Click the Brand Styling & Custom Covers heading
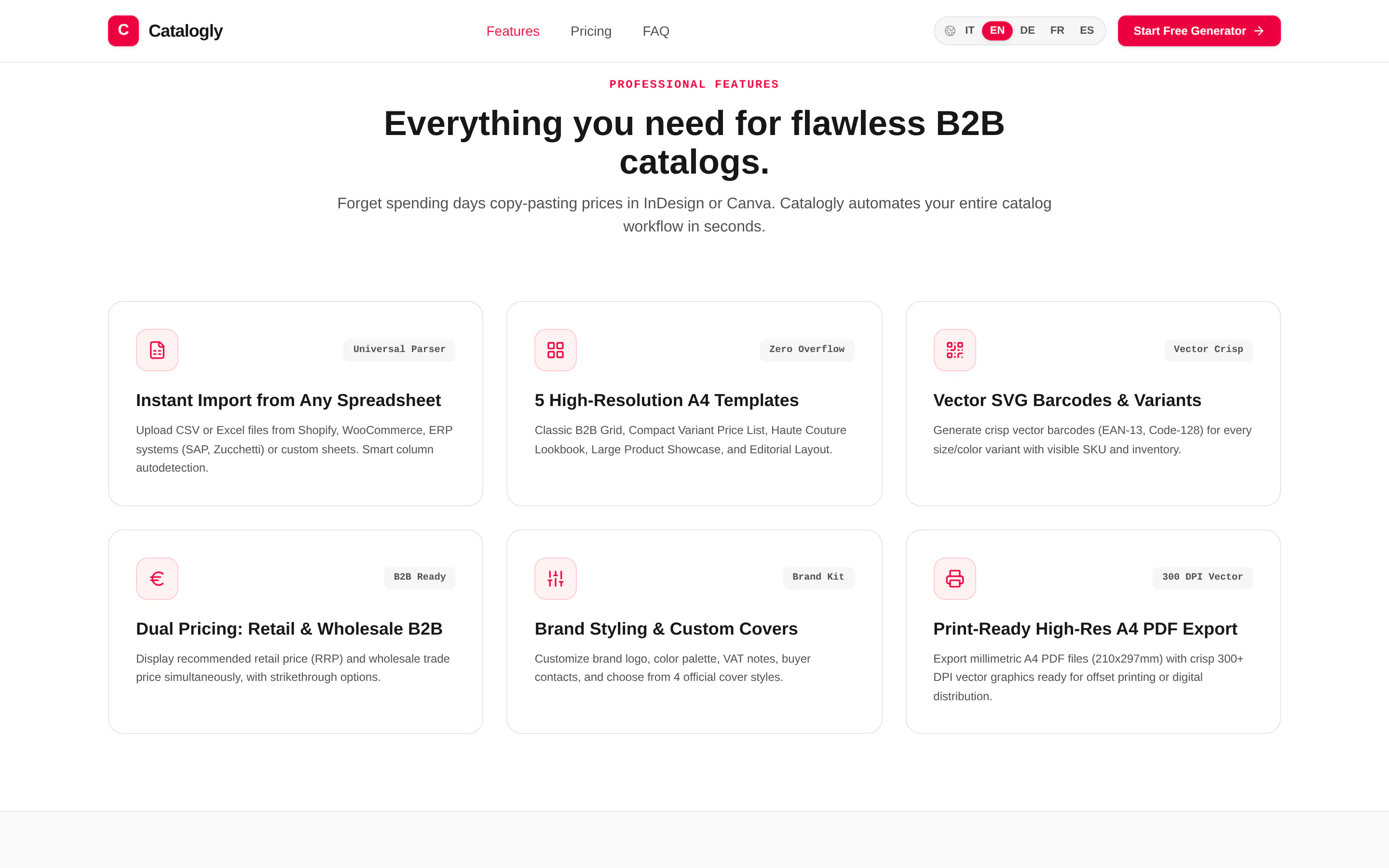Viewport: 1389px width, 868px height. [666, 629]
